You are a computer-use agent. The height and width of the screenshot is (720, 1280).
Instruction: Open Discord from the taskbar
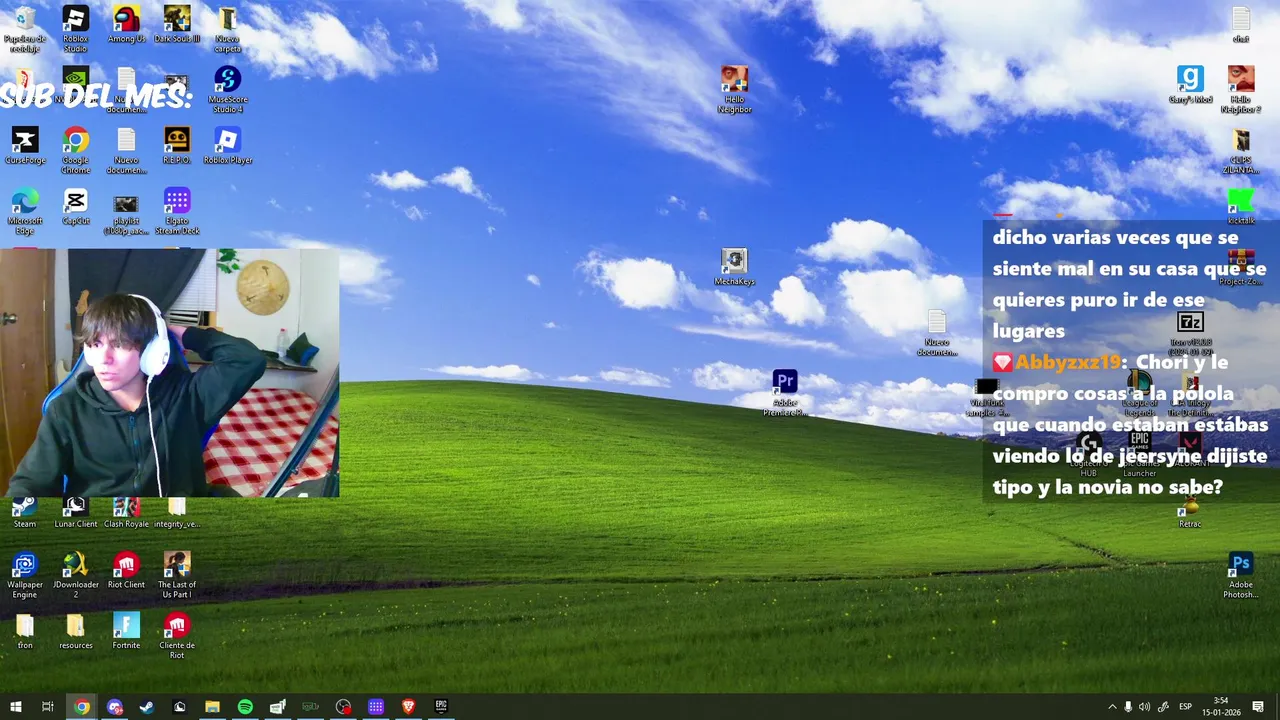pyautogui.click(x=114, y=707)
